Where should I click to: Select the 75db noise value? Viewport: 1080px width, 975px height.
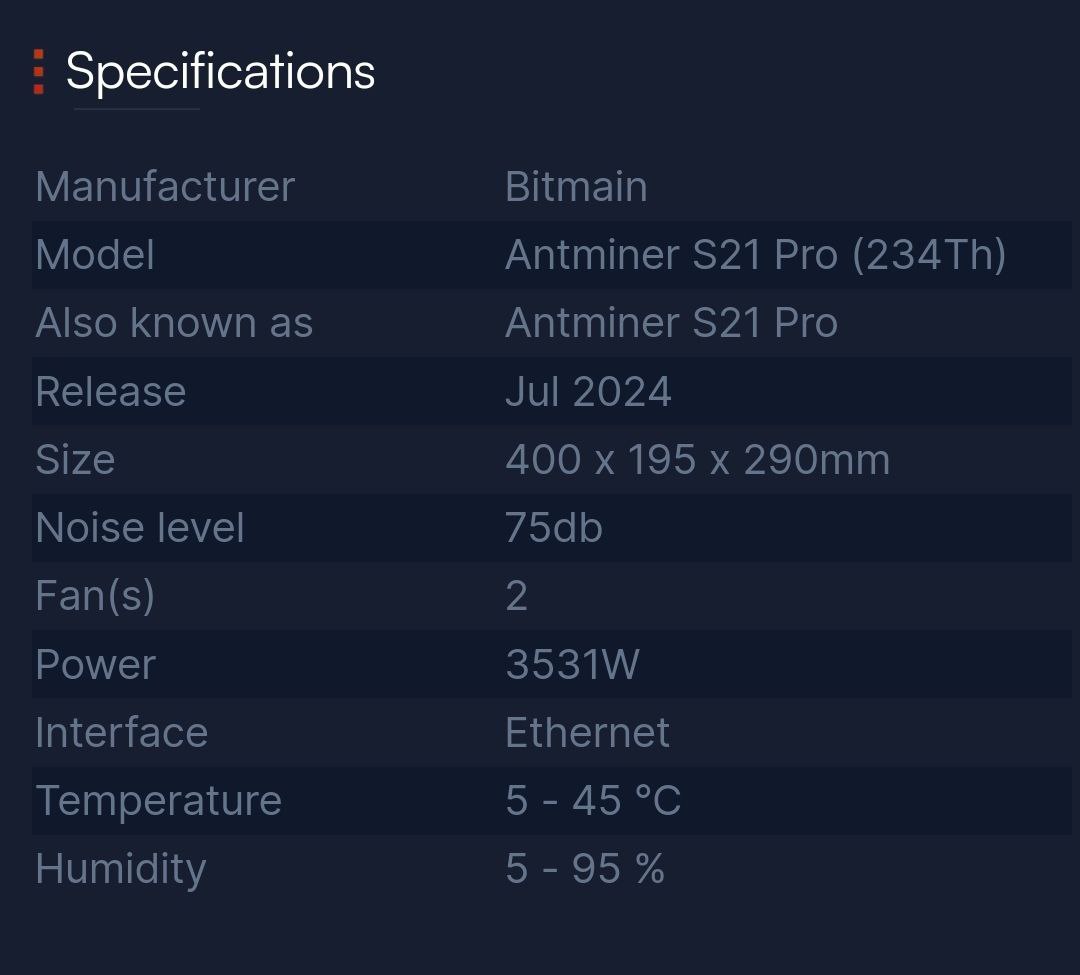(x=554, y=528)
